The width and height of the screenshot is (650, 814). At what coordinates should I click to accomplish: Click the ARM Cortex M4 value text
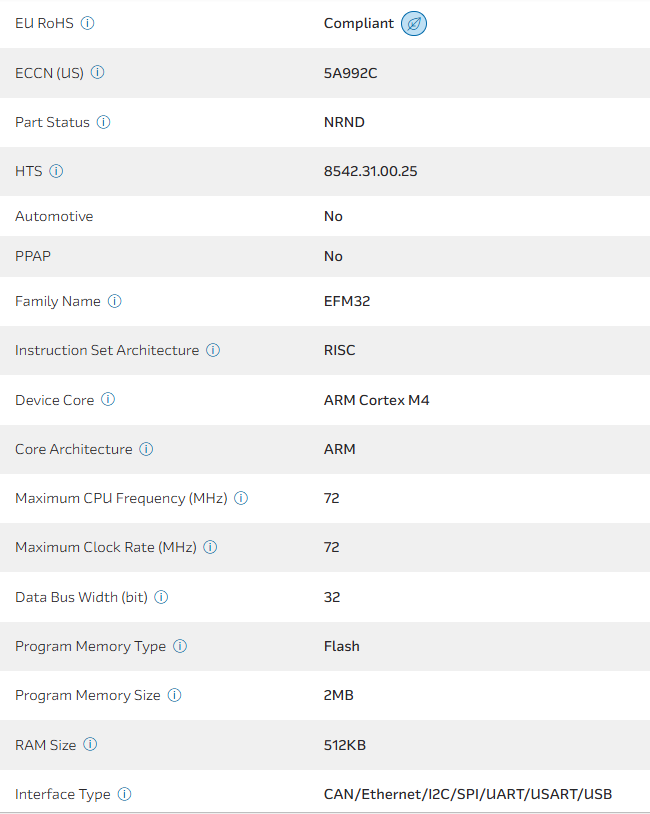tap(376, 400)
